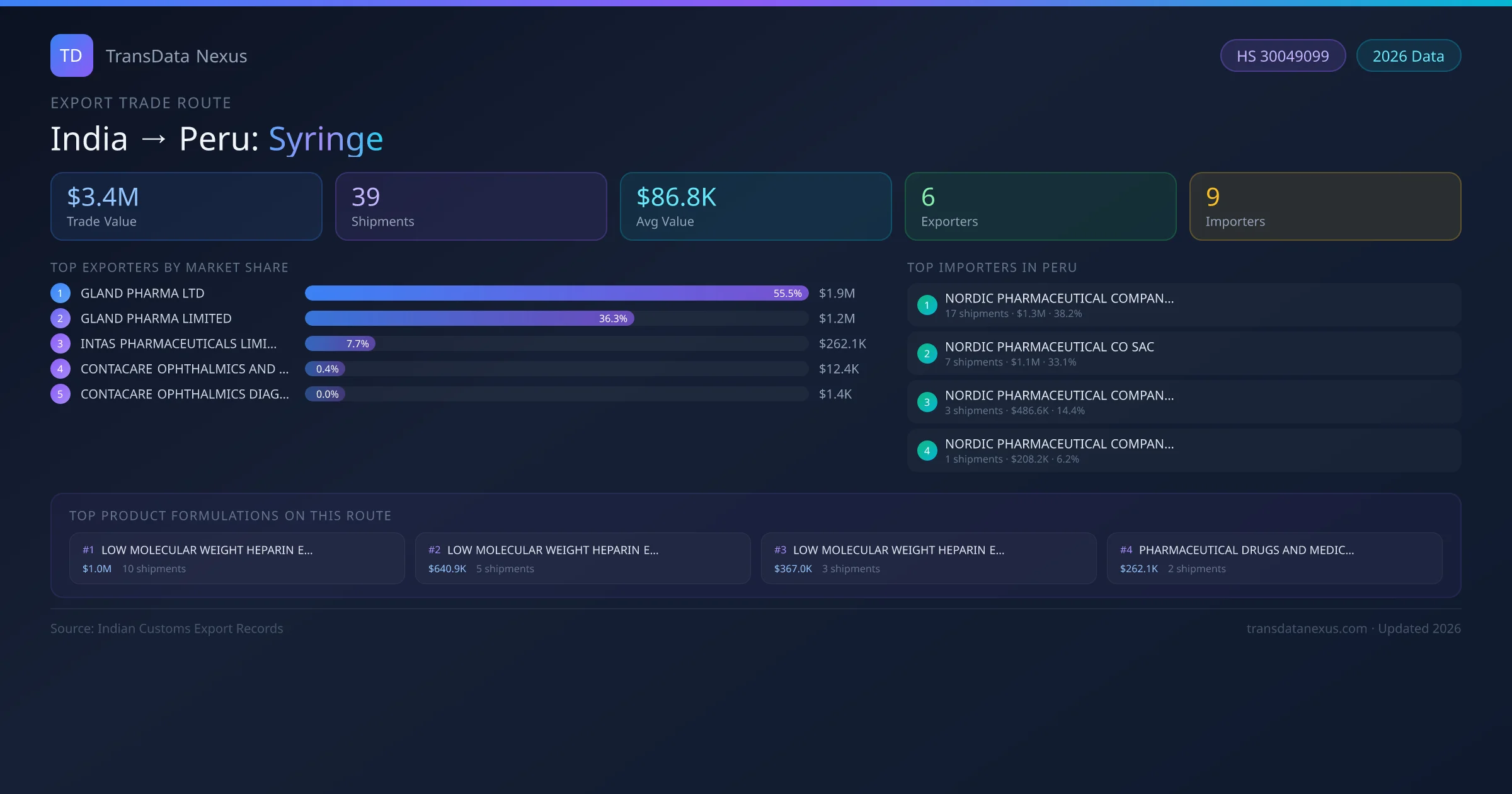Click the $86.8K Avg Value card

click(755, 206)
